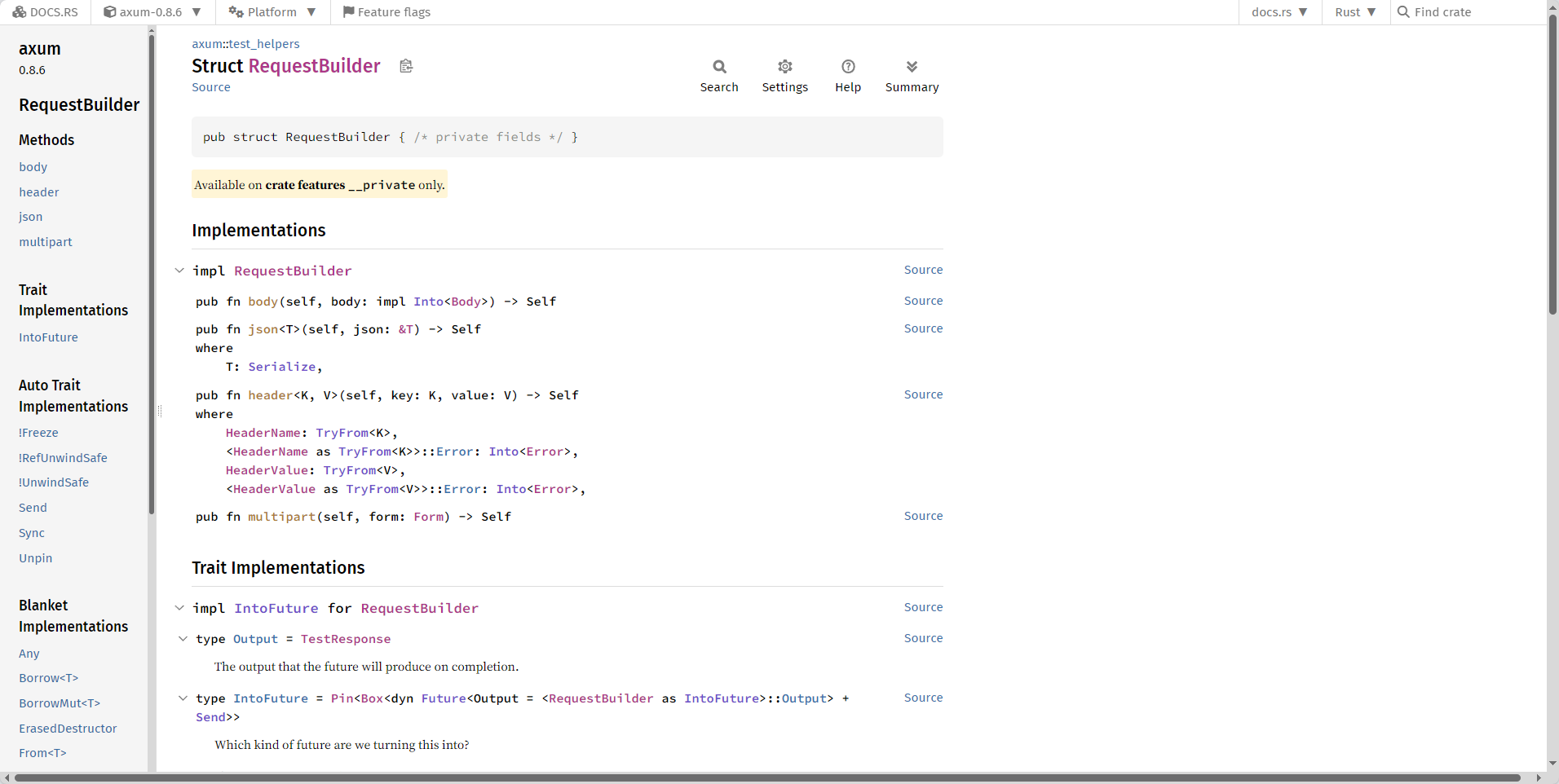1559x784 pixels.
Task: Select Borrow<T> in sidebar
Action: coord(49,678)
